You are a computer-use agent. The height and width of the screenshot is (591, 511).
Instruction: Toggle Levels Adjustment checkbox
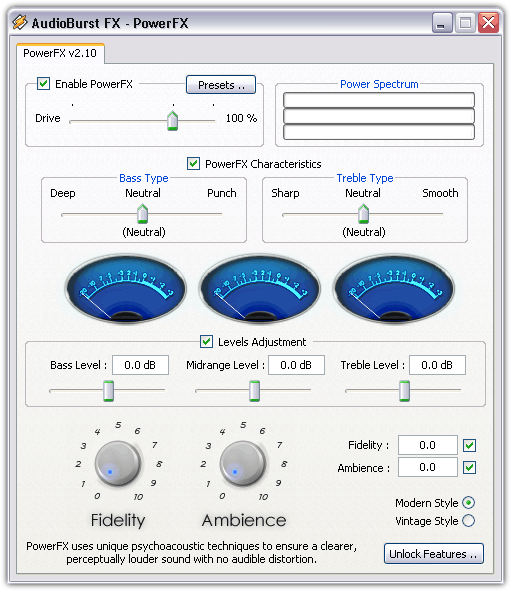(x=206, y=341)
